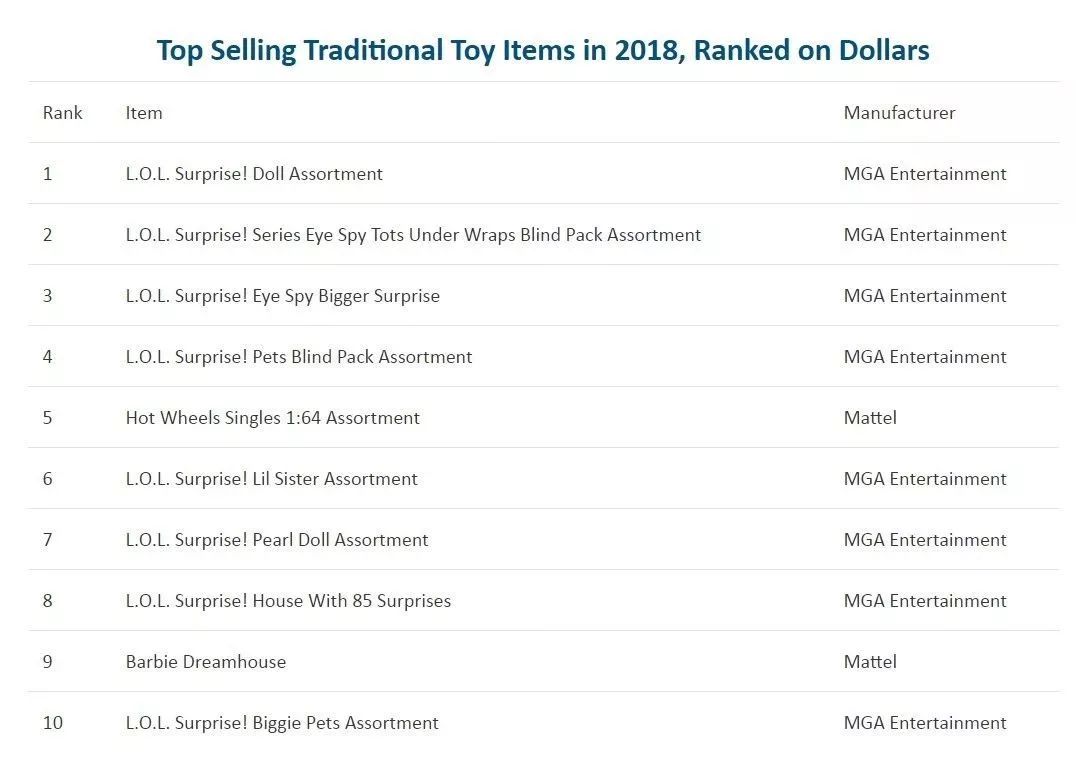1076x770 pixels.
Task: Select the Rank column header
Action: coord(62,113)
